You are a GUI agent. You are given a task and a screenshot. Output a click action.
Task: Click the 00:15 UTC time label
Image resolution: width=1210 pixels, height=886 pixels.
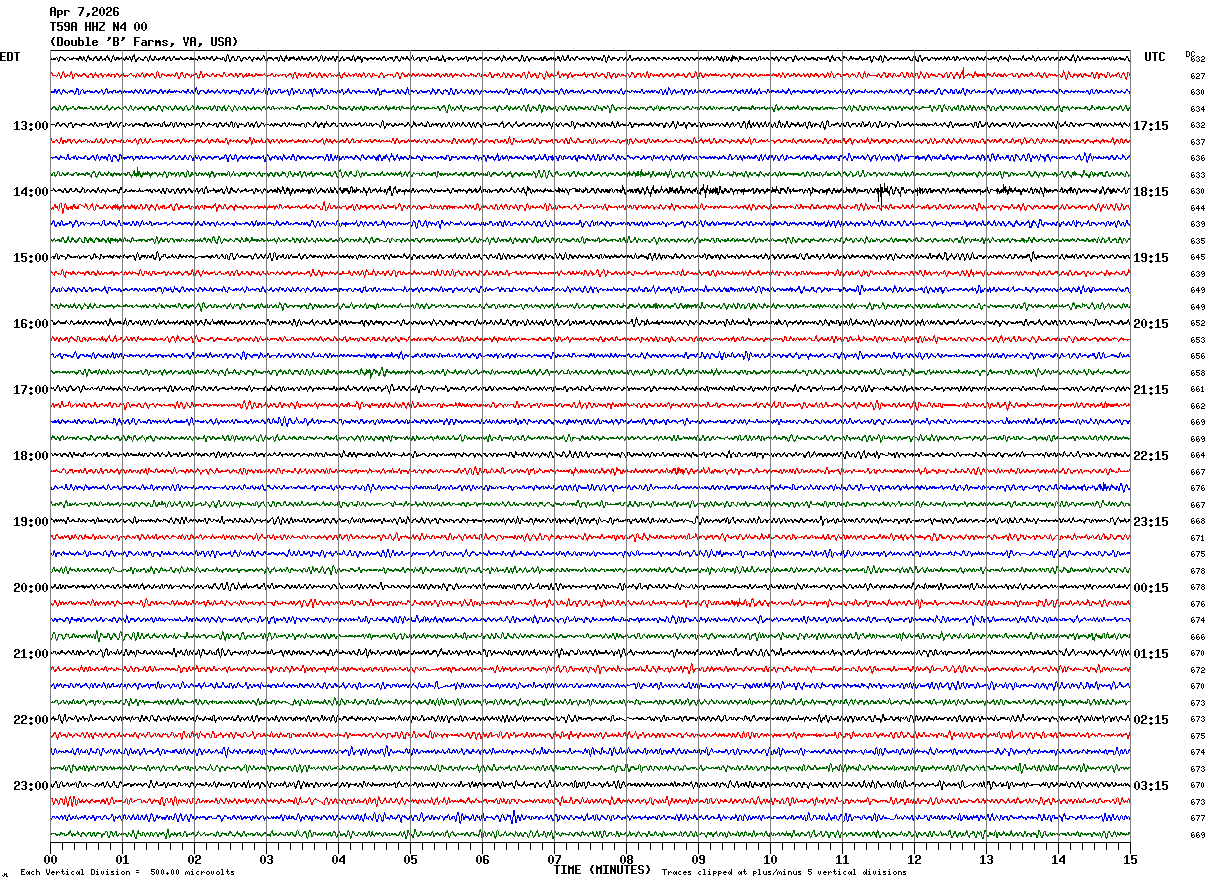(1150, 588)
